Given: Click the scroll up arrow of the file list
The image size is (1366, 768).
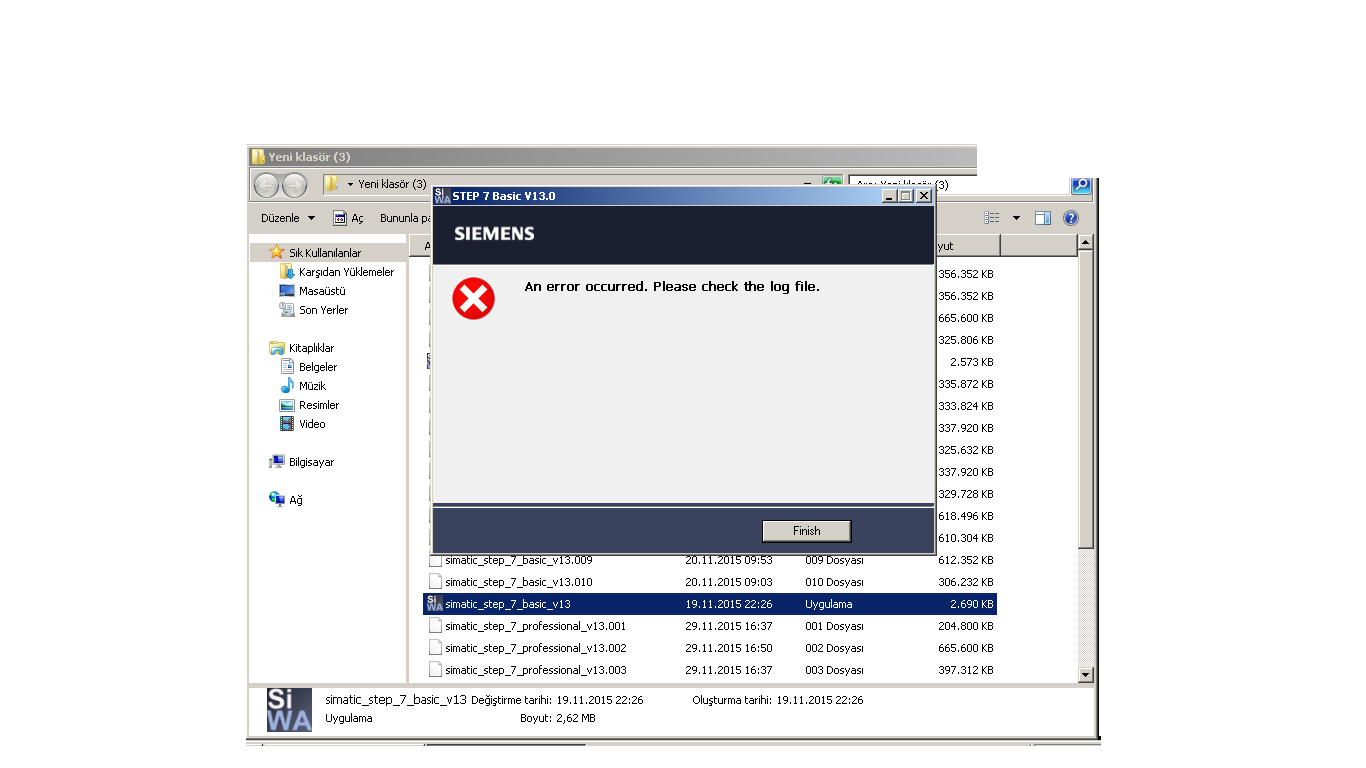Looking at the screenshot, I should tap(1086, 243).
